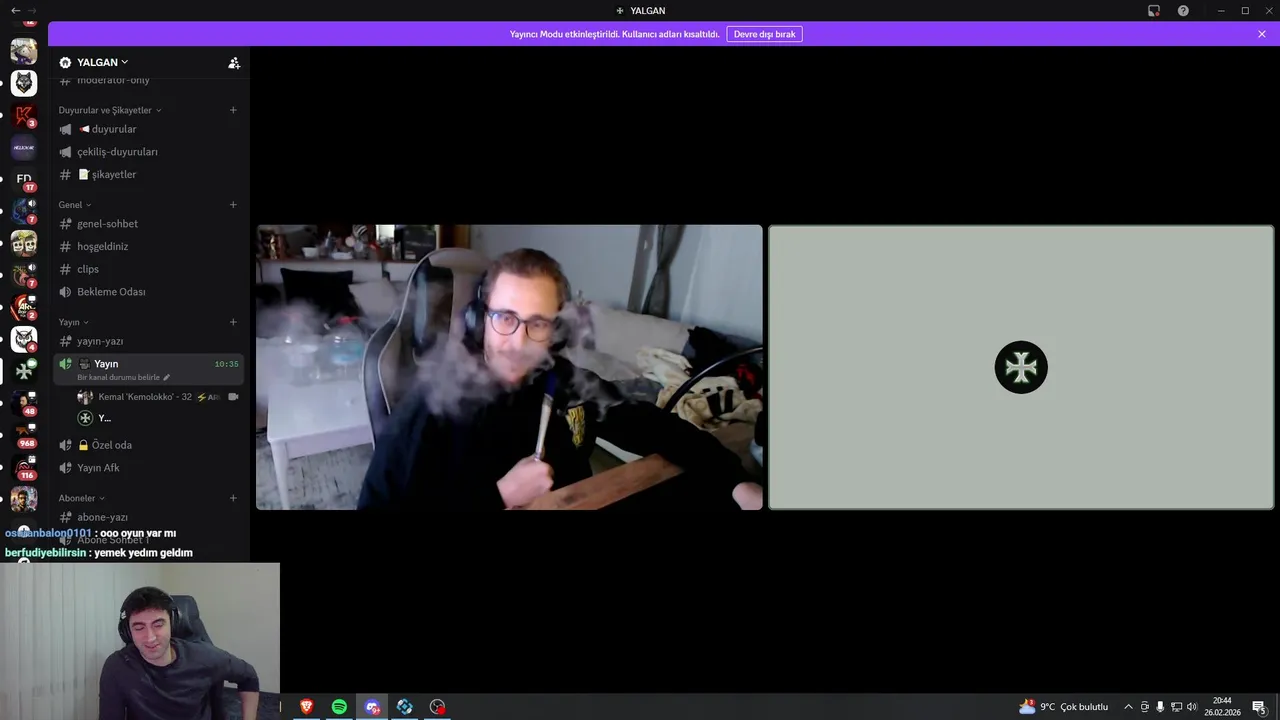Open the wolf logo server in server list
The width and height of the screenshot is (1280, 720).
(24, 83)
